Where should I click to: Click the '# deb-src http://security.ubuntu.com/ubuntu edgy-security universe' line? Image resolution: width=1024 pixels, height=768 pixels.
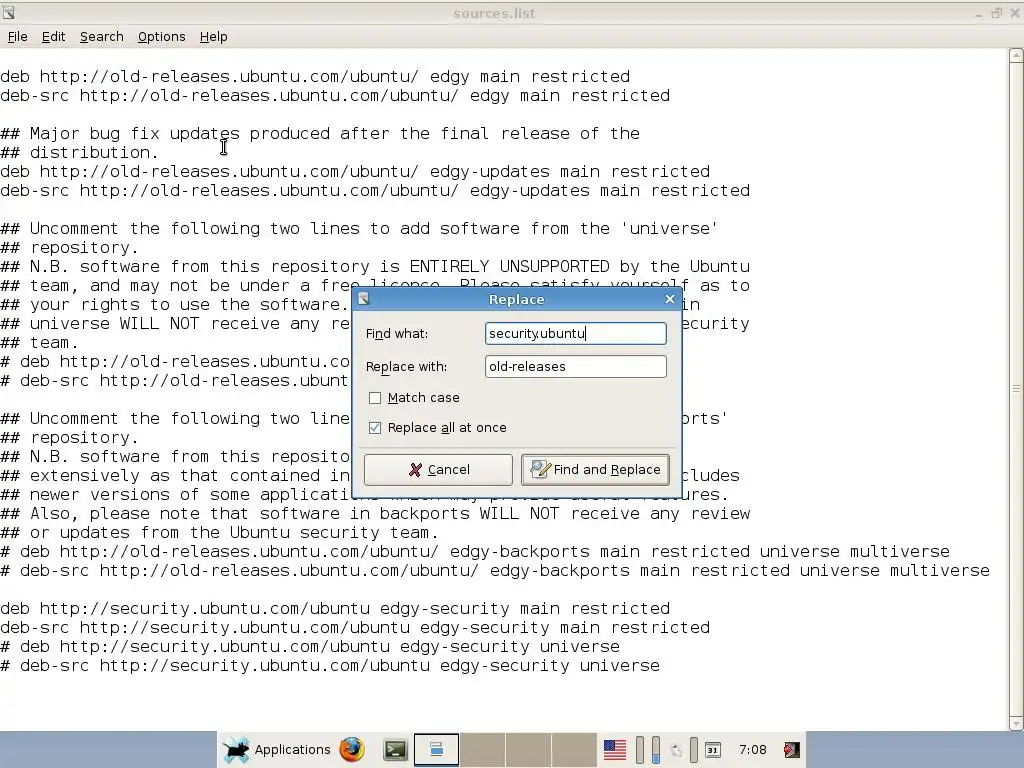click(330, 665)
